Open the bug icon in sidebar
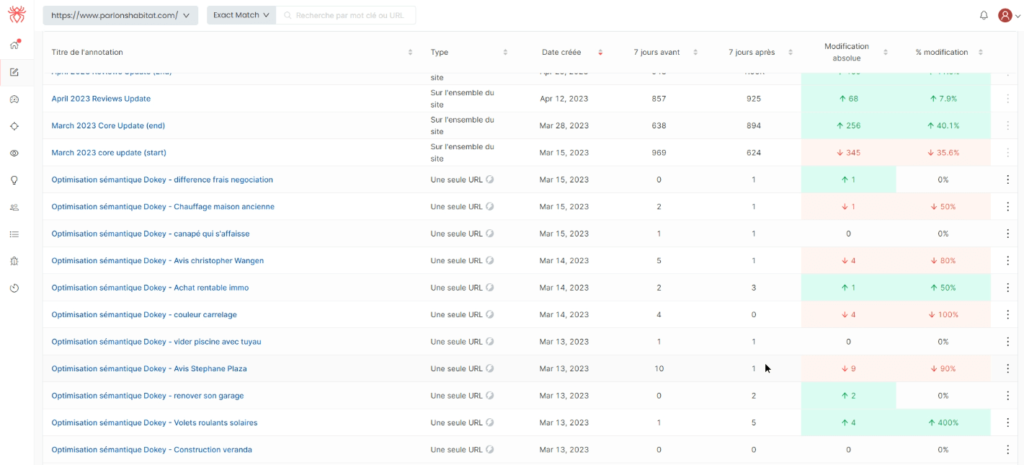1024x465 pixels. 14,261
